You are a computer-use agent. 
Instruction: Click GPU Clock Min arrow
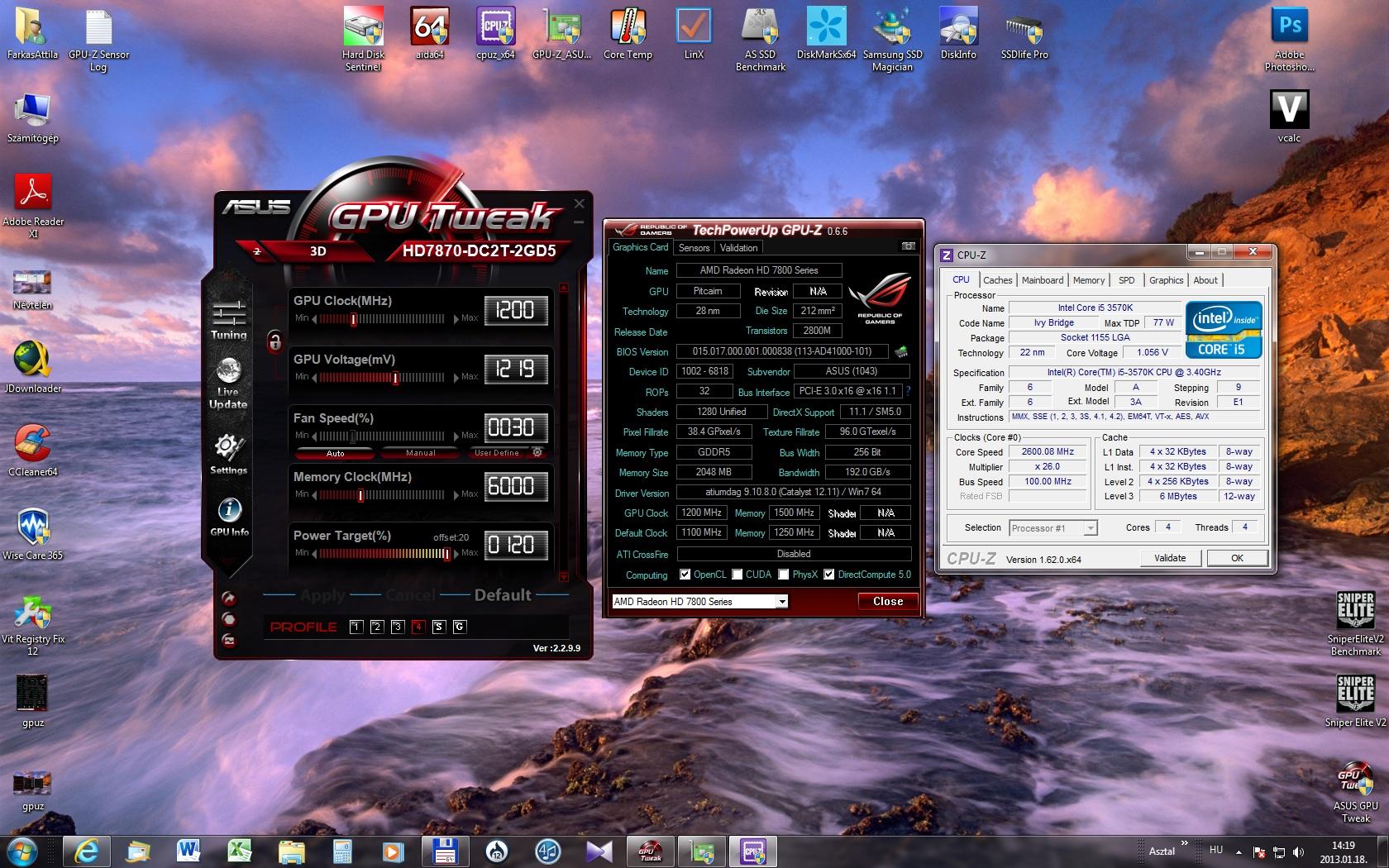click(314, 318)
